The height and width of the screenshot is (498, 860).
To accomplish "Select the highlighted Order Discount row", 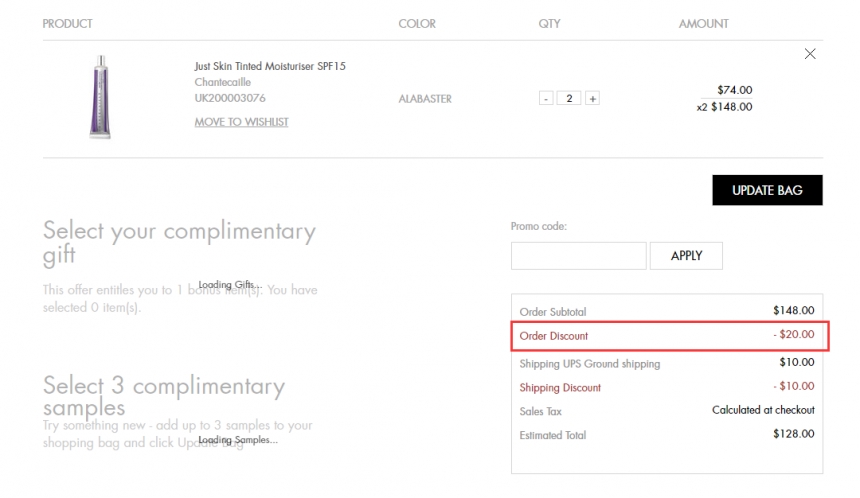I will [x=669, y=336].
